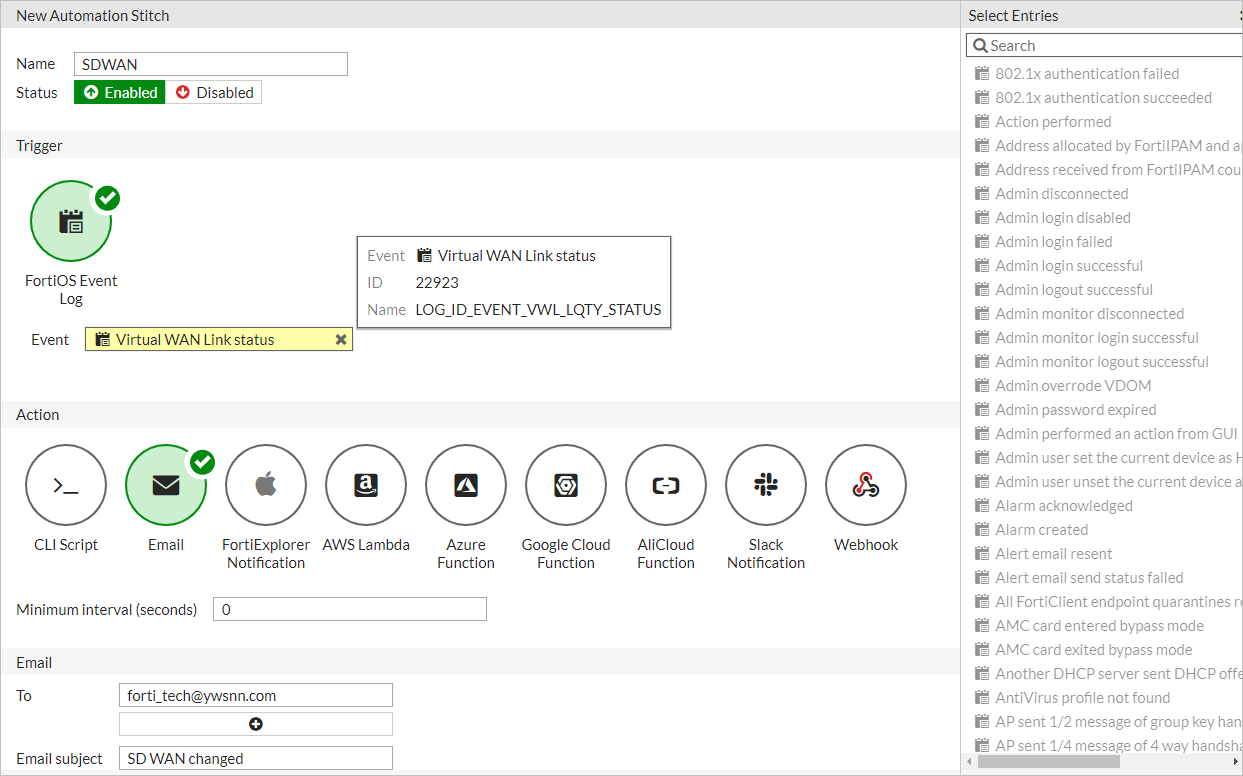Screen dimensions: 1243x776
Task: Select FortiExplorer Notification action
Action: [x=266, y=485]
